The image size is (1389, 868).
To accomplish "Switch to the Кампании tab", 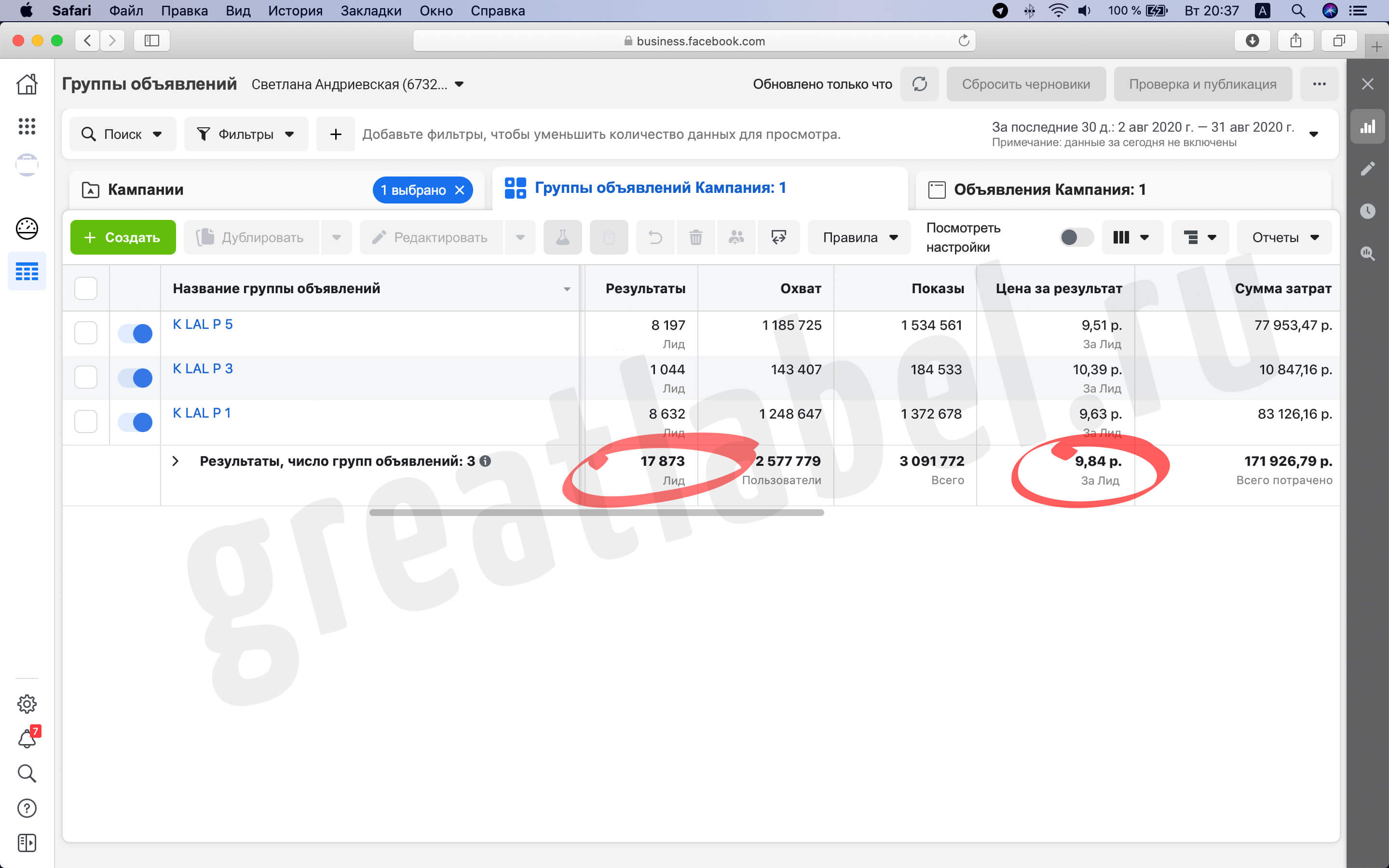I will pos(146,190).
